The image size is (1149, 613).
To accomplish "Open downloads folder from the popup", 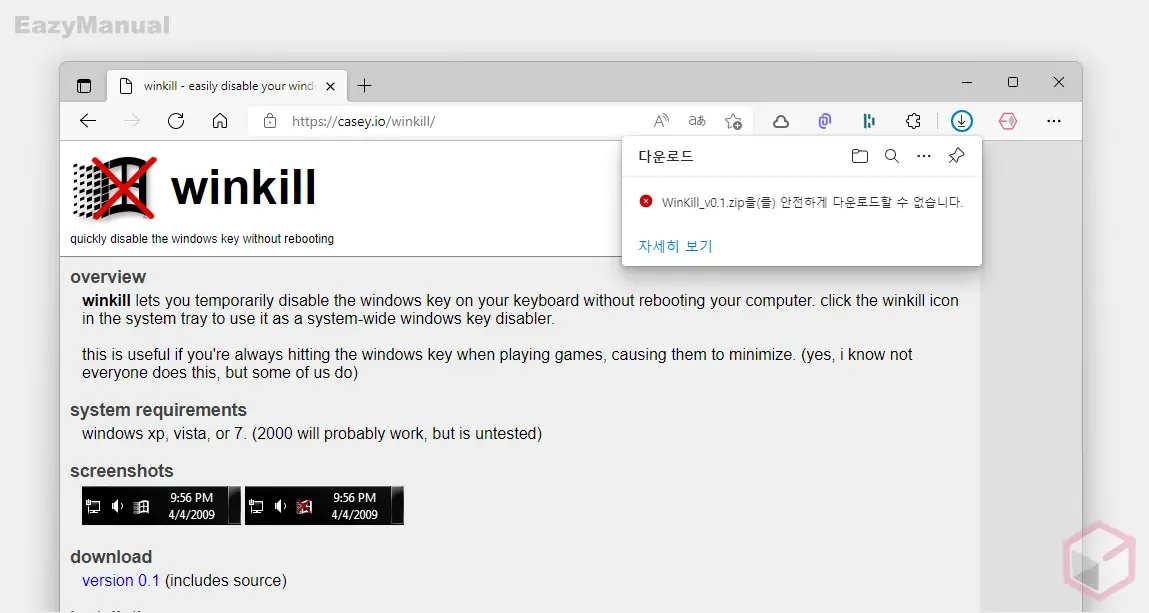I will pos(859,156).
